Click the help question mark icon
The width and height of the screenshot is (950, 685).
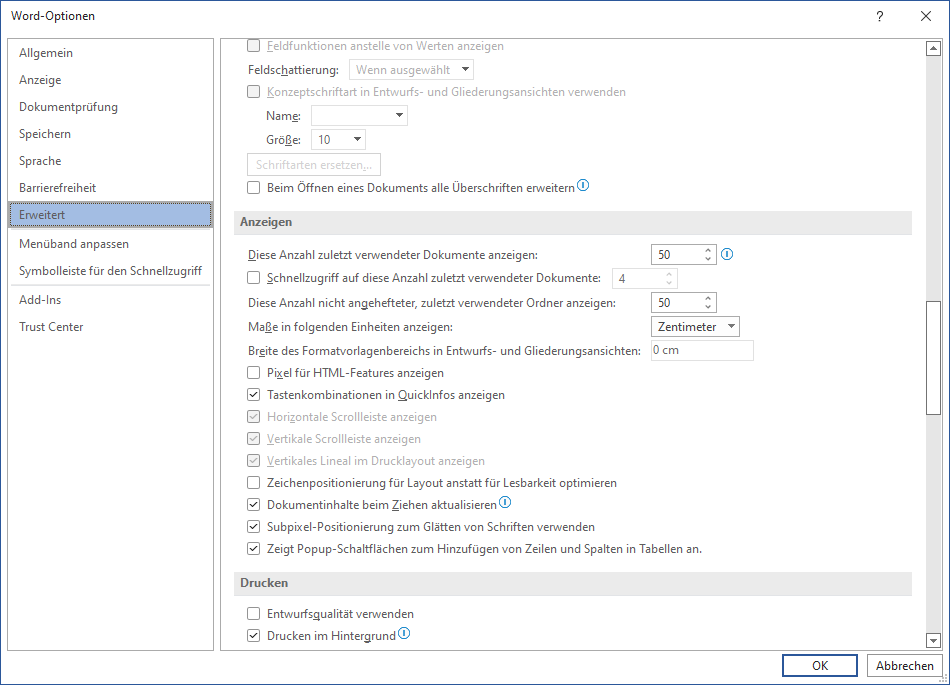880,16
